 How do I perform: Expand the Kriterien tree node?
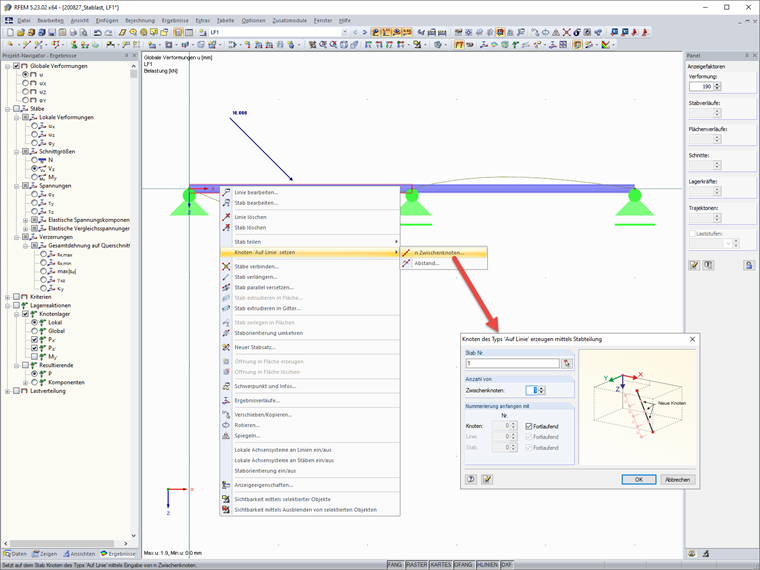[7, 297]
